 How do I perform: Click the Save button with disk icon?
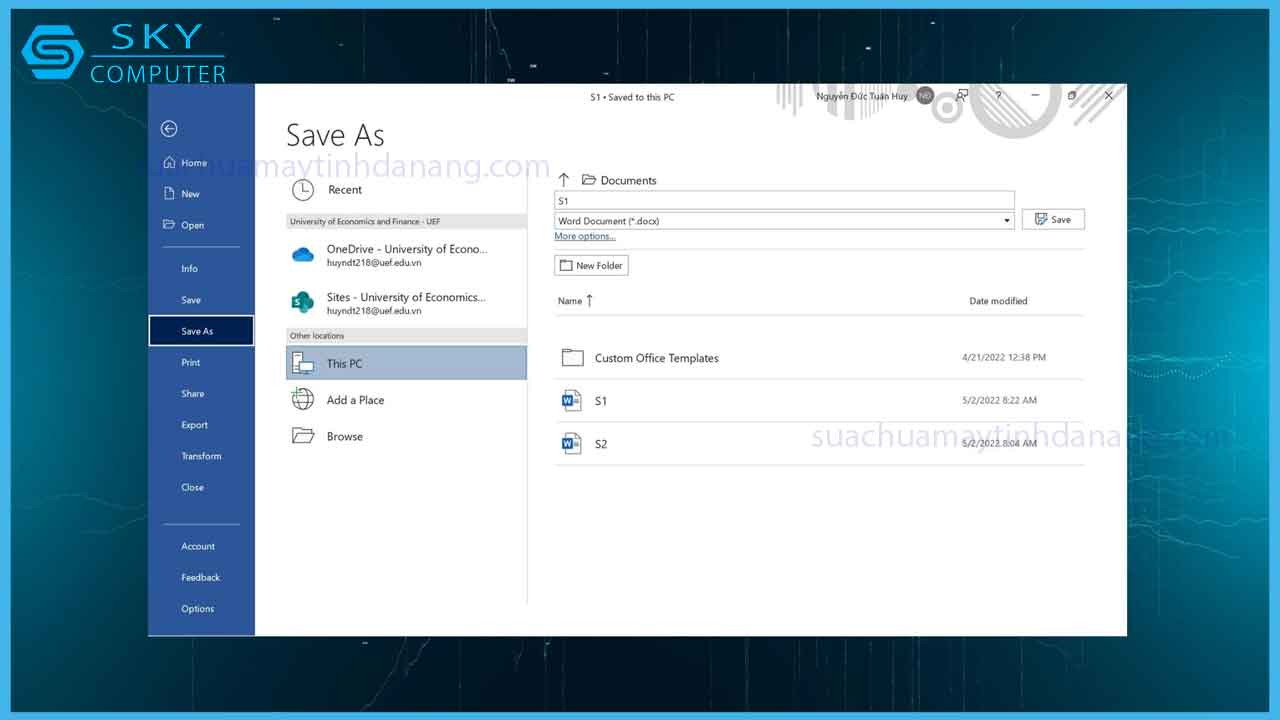tap(1053, 219)
